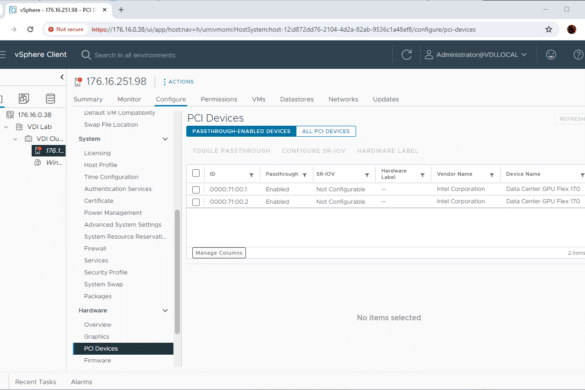Filter the Passthrough column
Viewport: 585px width, 390px height.
[304, 175]
